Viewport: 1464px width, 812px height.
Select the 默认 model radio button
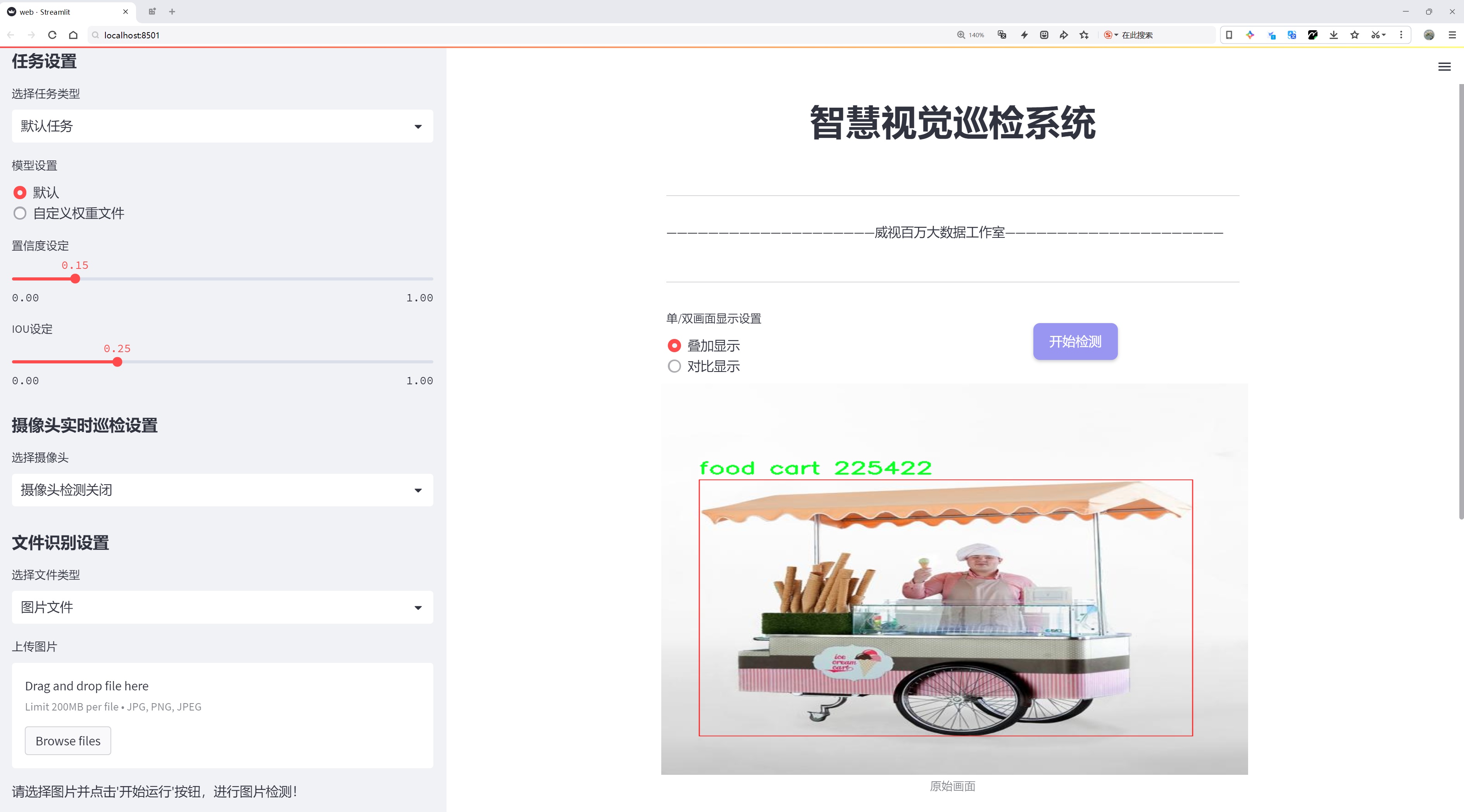pyautogui.click(x=20, y=193)
